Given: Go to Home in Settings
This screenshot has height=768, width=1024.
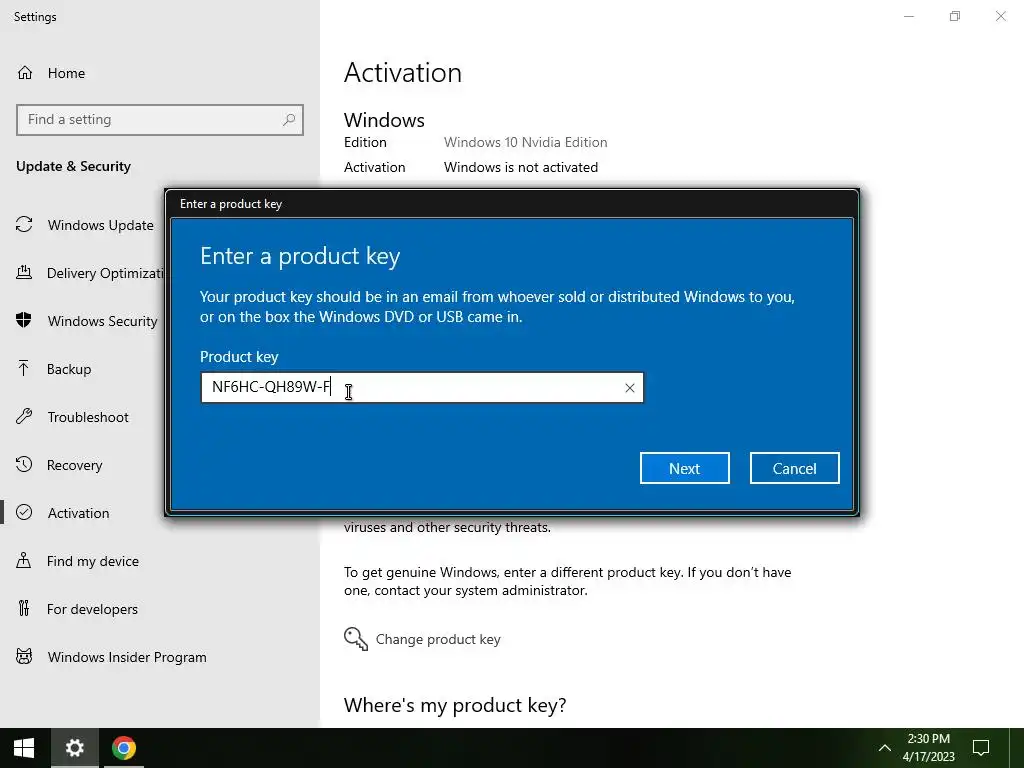Looking at the screenshot, I should tap(66, 73).
